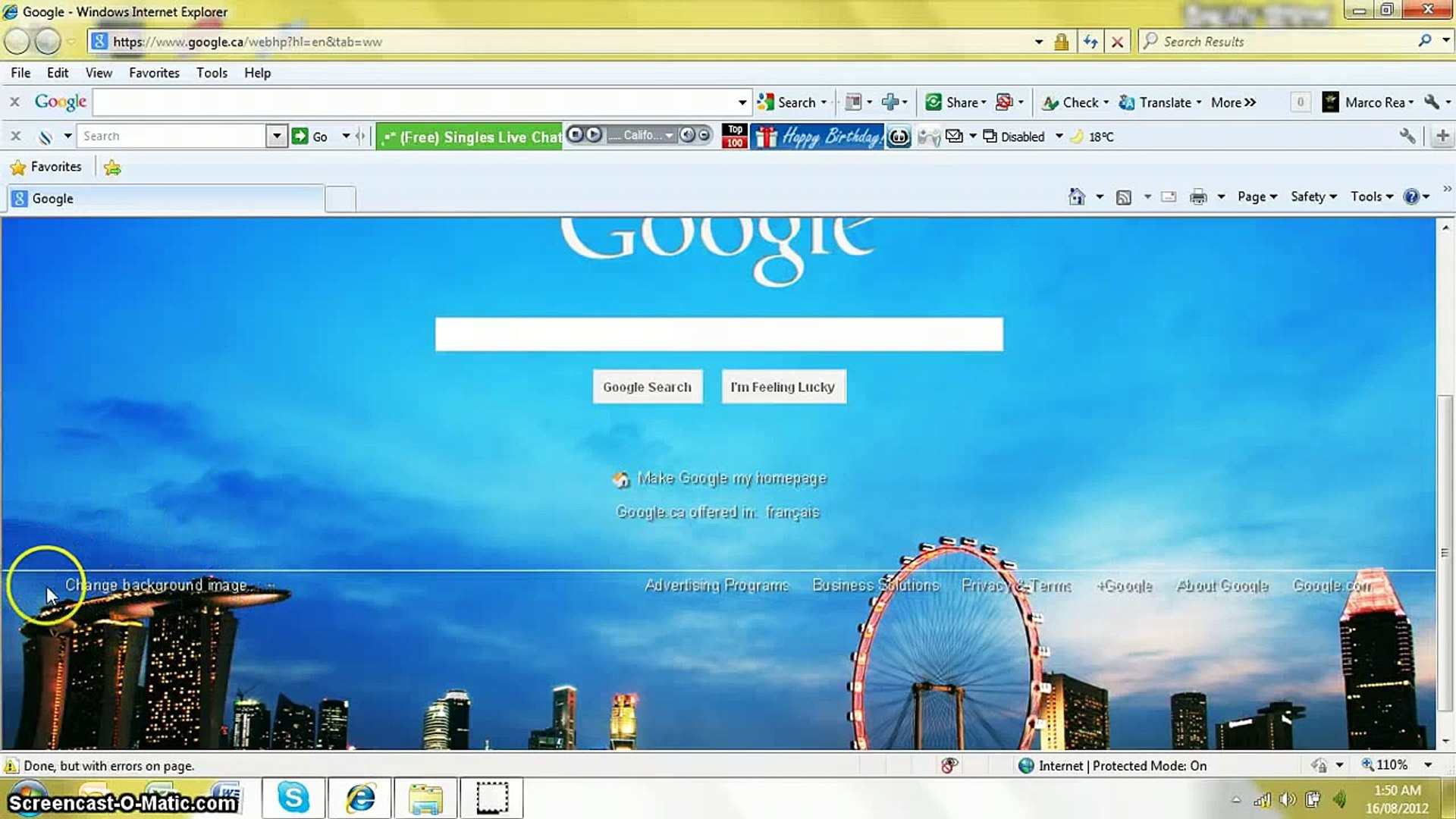This screenshot has width=1456, height=819.
Task: Click the Go arrow button in toolbar
Action: (x=310, y=136)
